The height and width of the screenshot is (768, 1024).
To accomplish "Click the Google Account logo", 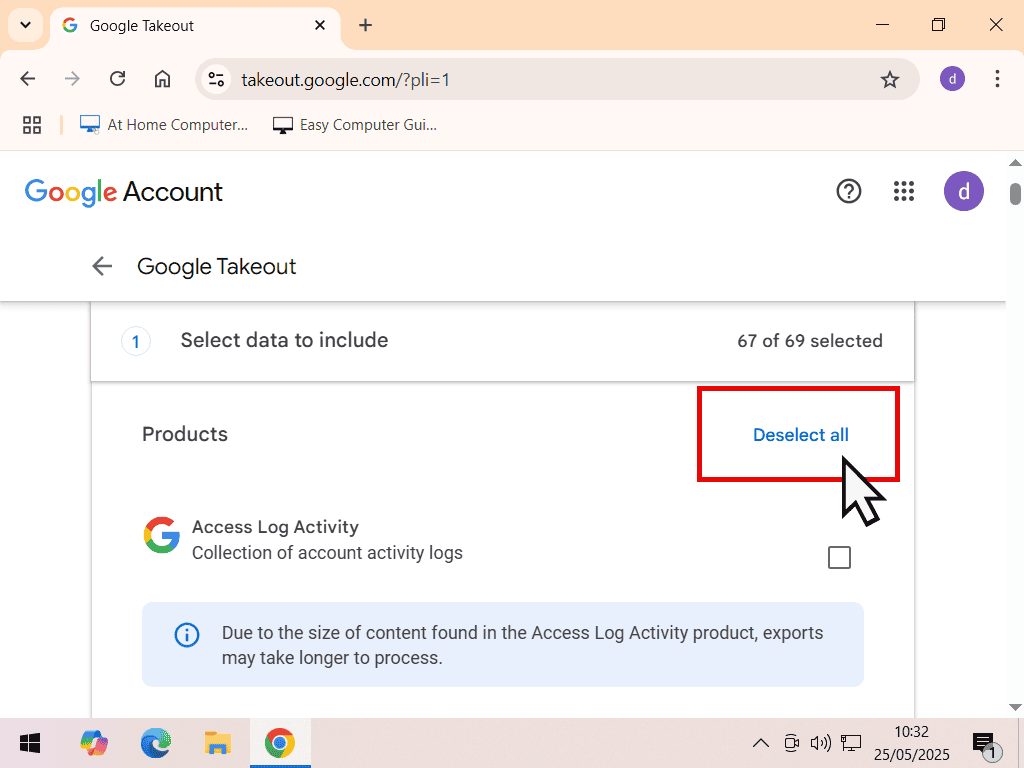I will [x=123, y=192].
